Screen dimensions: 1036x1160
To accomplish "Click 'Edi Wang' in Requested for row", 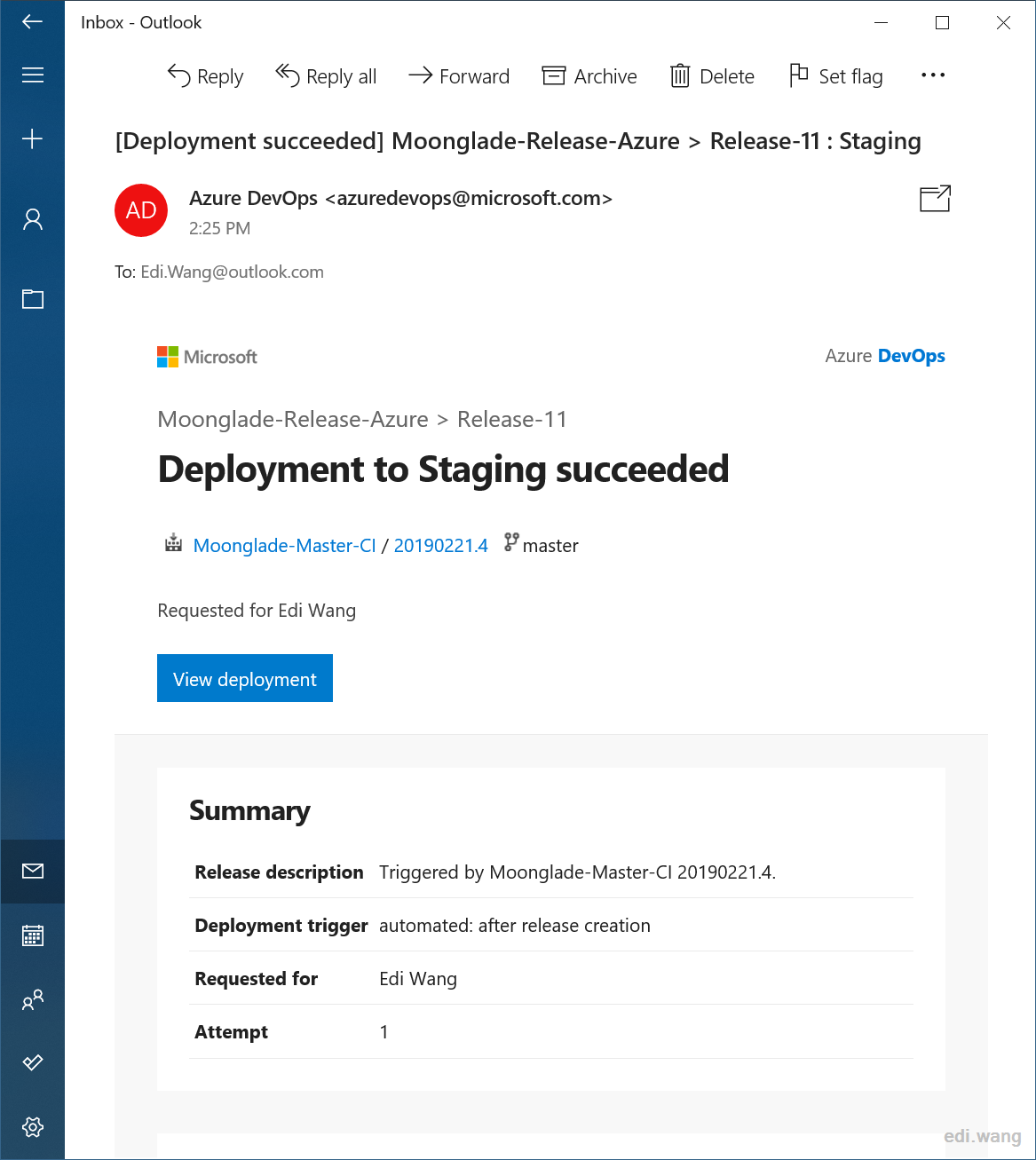I will [x=418, y=979].
